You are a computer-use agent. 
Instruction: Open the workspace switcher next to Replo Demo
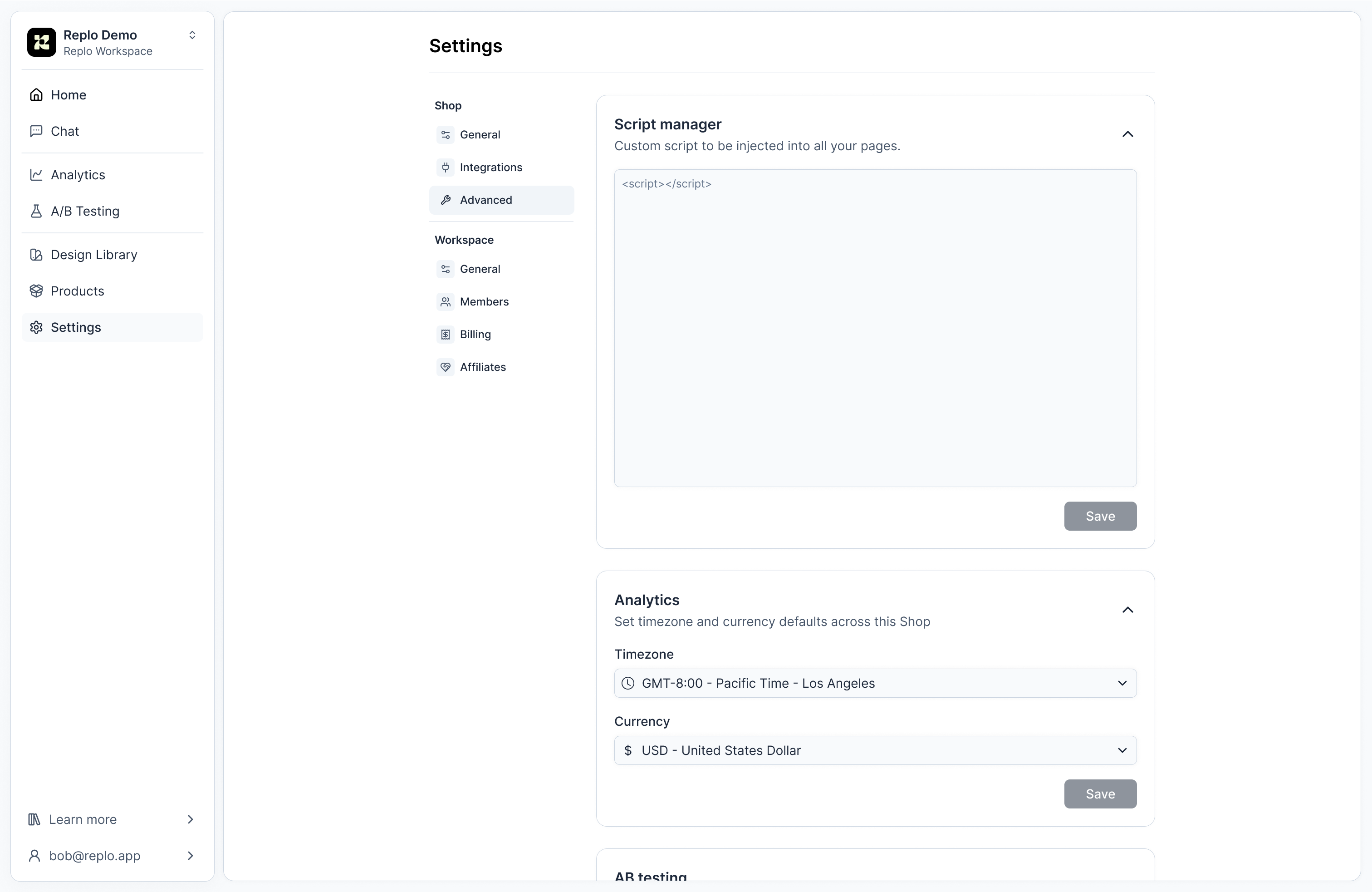[192, 35]
